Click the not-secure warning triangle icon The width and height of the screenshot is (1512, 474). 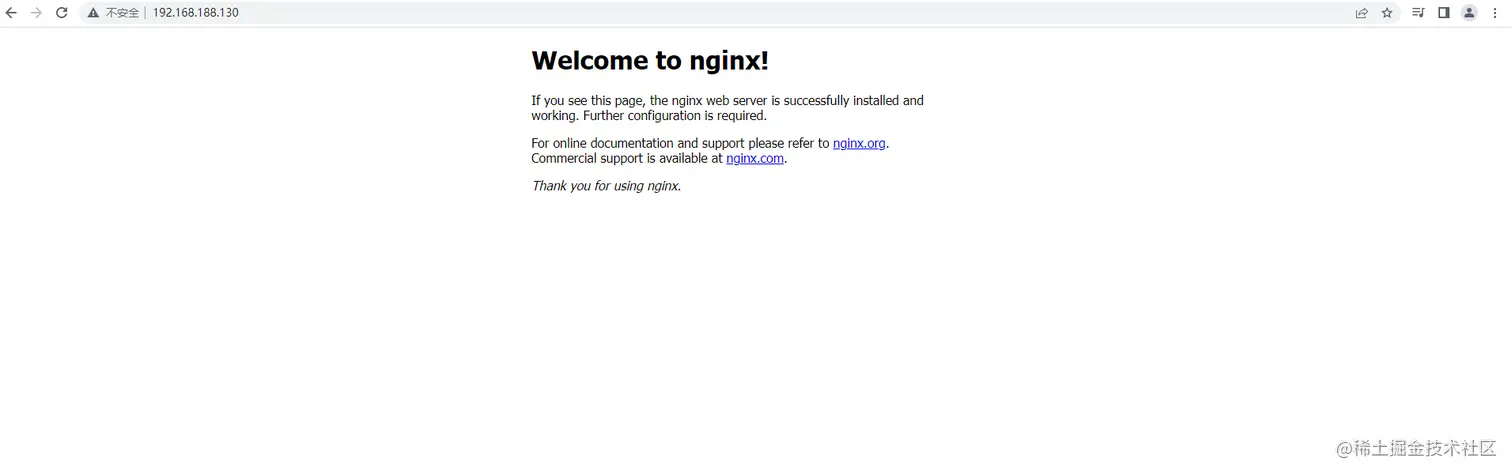click(93, 13)
